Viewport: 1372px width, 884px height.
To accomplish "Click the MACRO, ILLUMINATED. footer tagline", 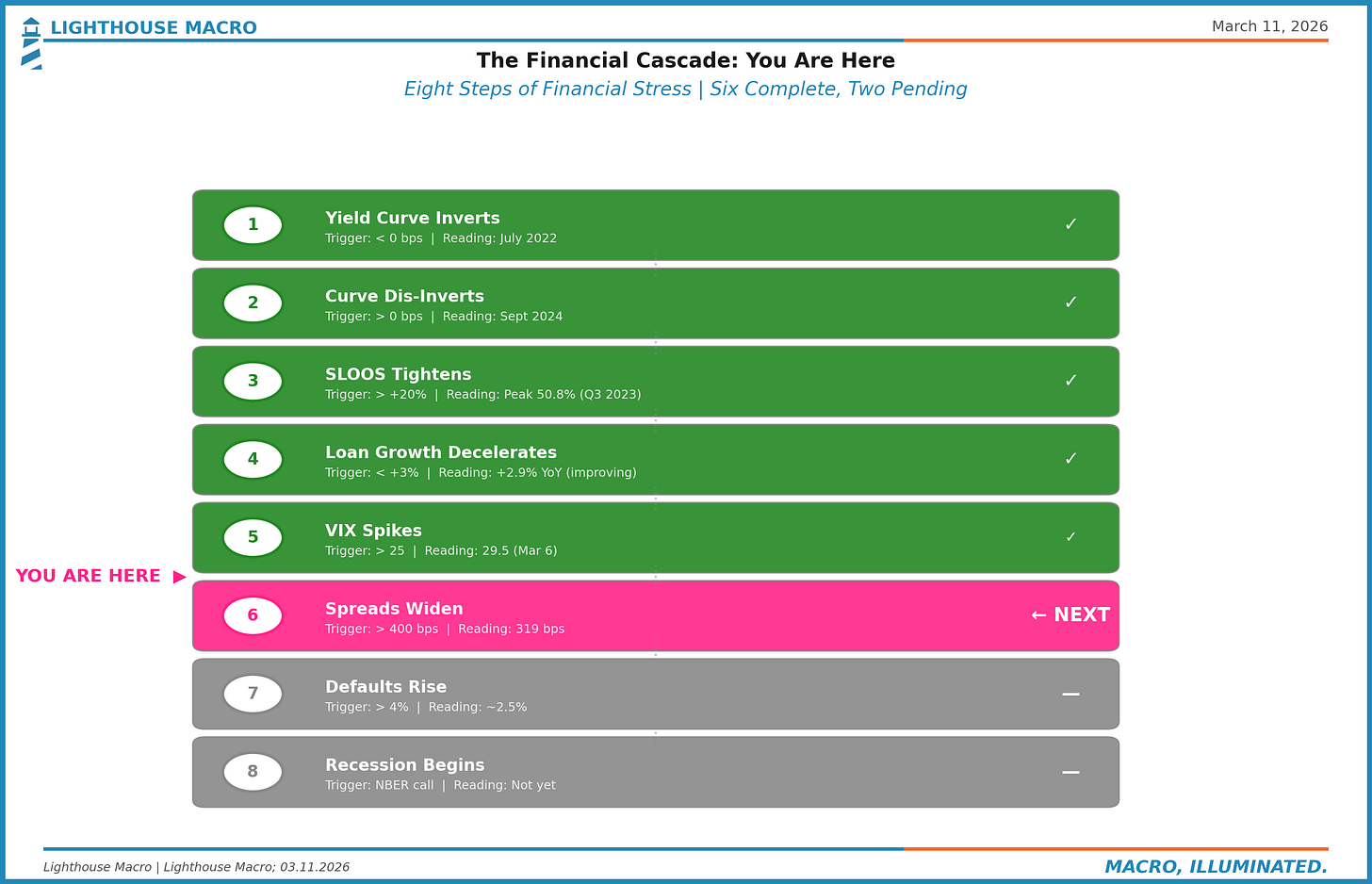I will pos(1216,867).
